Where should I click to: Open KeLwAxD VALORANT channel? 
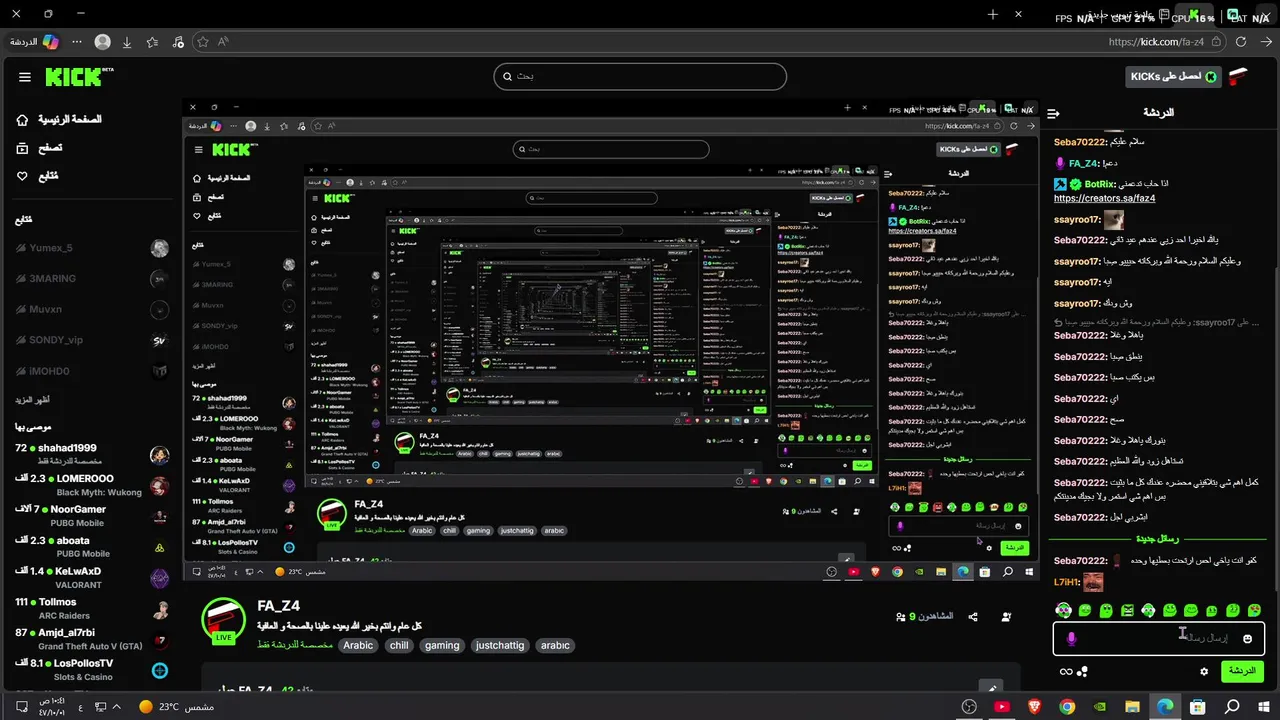[x=92, y=578]
